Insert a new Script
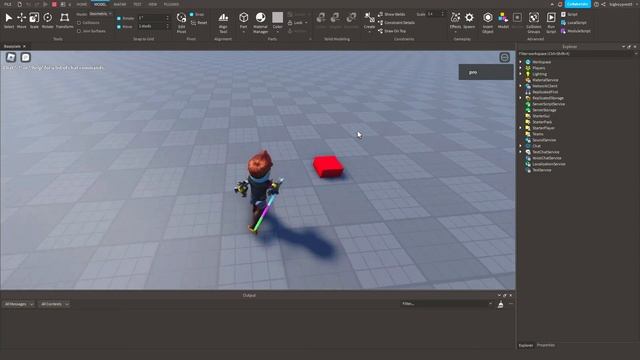The width and height of the screenshot is (640, 360). click(570, 14)
